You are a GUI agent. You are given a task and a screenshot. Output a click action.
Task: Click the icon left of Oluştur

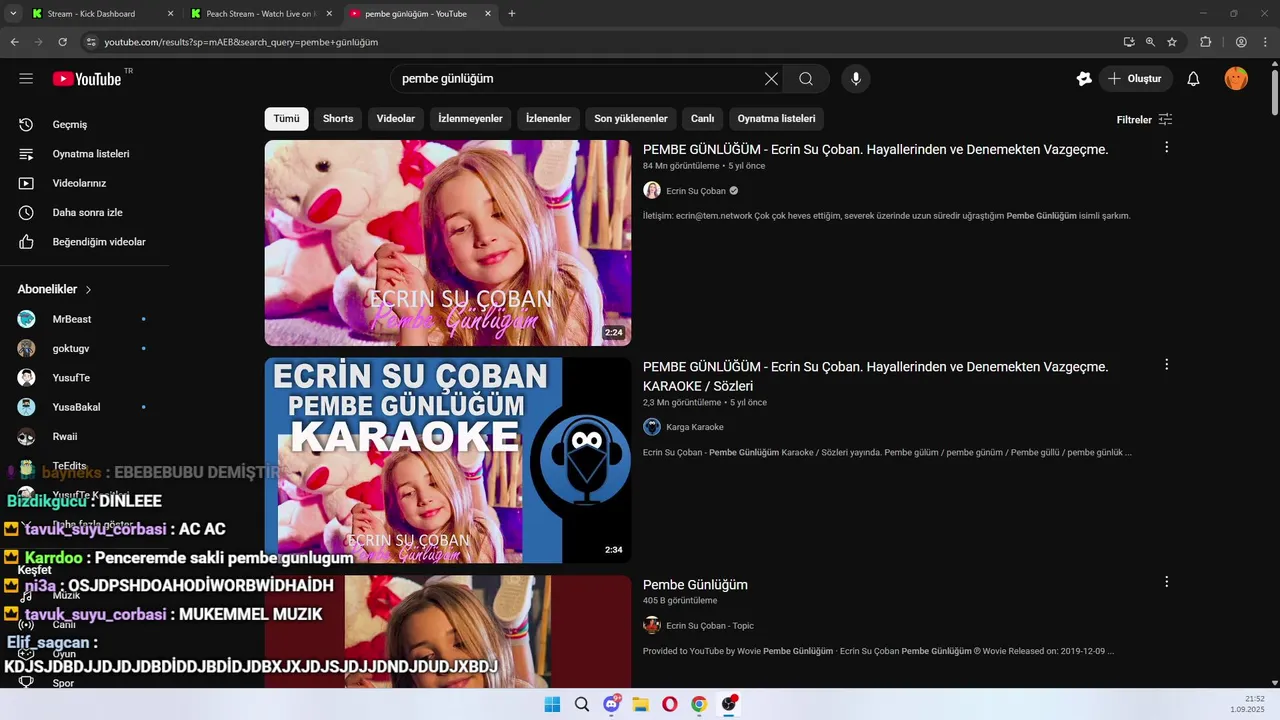click(x=1084, y=79)
